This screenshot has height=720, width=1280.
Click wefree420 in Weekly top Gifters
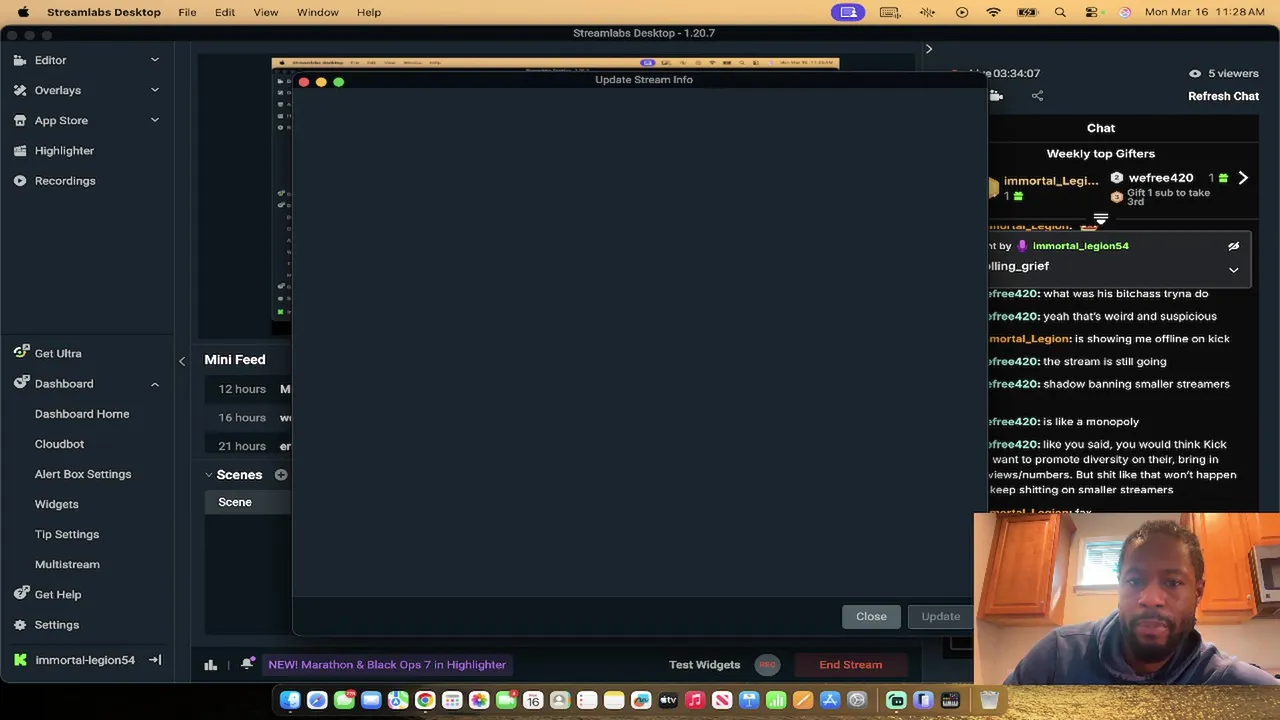[1161, 178]
